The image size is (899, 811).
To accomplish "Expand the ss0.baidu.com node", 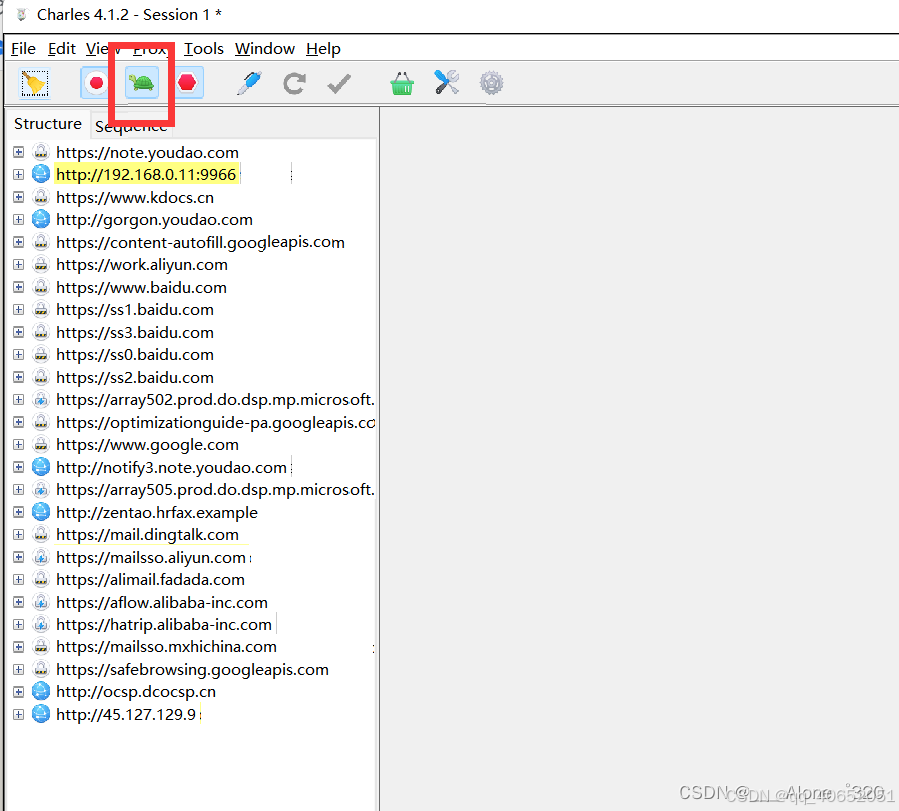I will pos(18,354).
